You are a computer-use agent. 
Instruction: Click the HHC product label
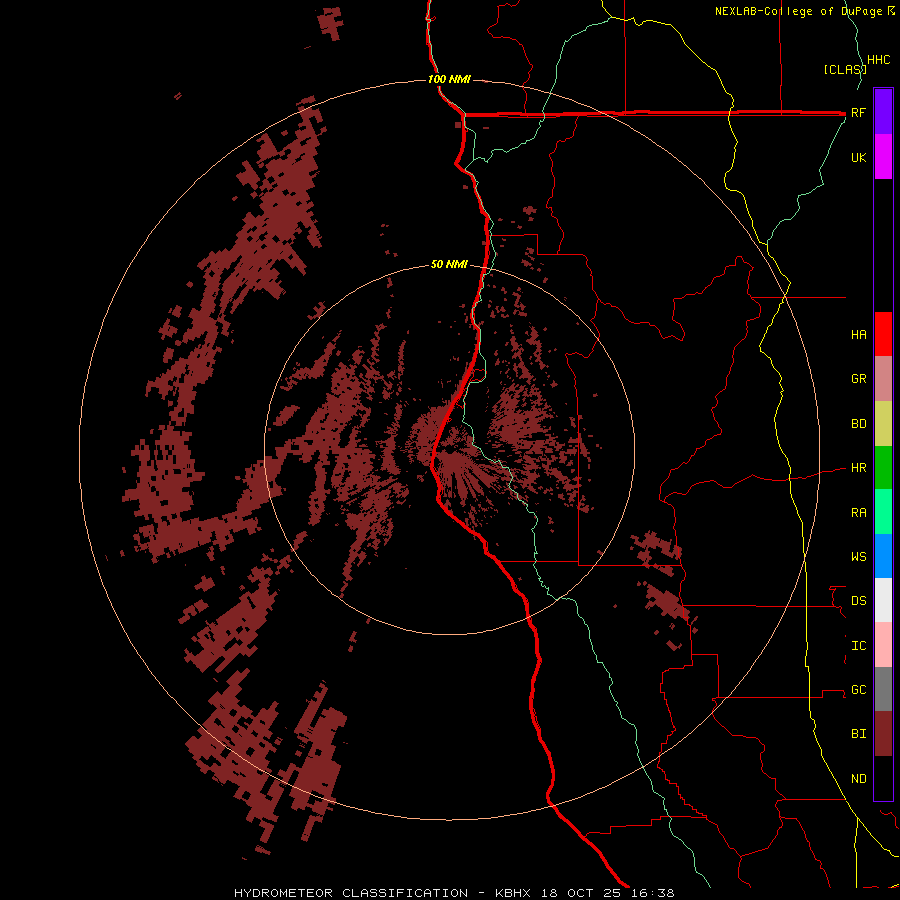click(878, 60)
